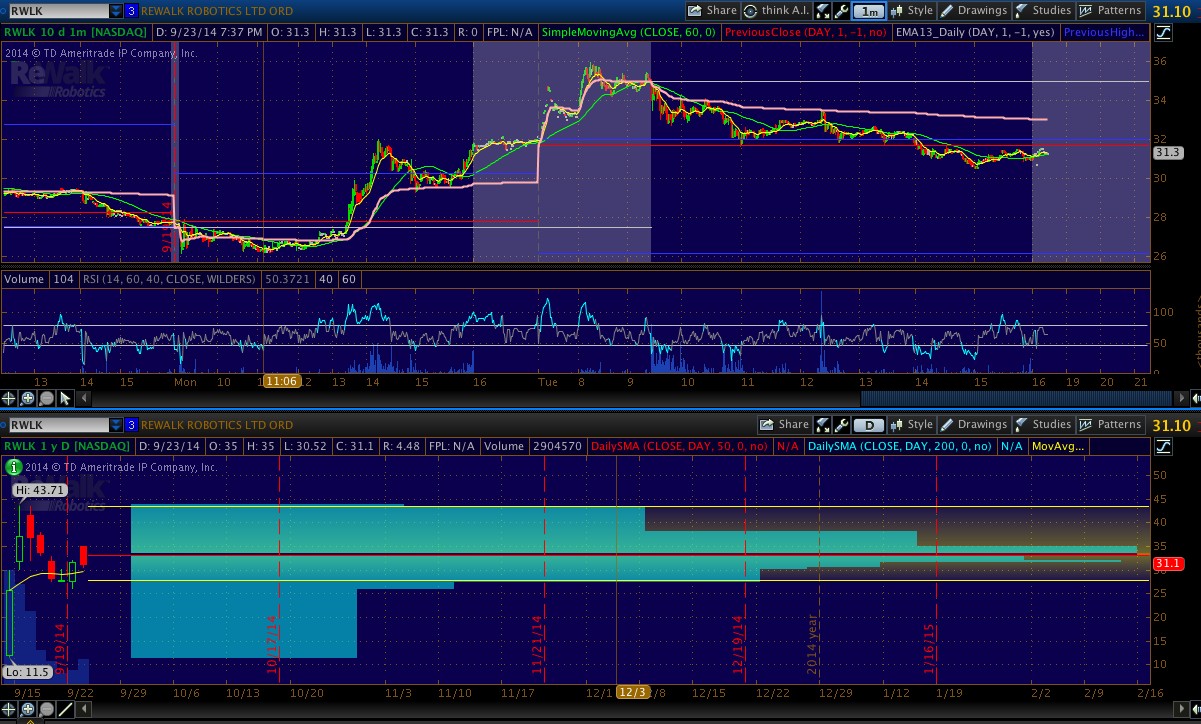Toggle the bottom chart price axis scale icon
This screenshot has width=1201, height=724.
point(1163,447)
